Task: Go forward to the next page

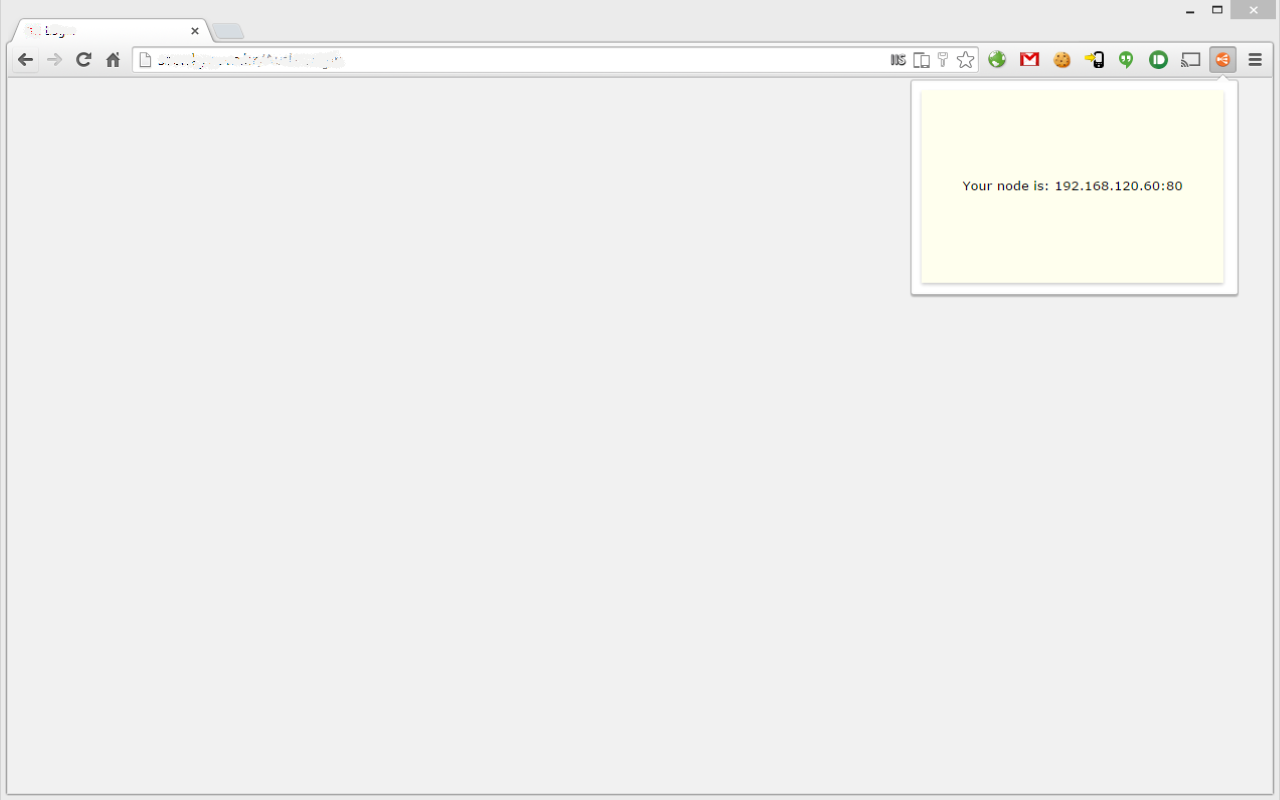Action: pos(55,60)
